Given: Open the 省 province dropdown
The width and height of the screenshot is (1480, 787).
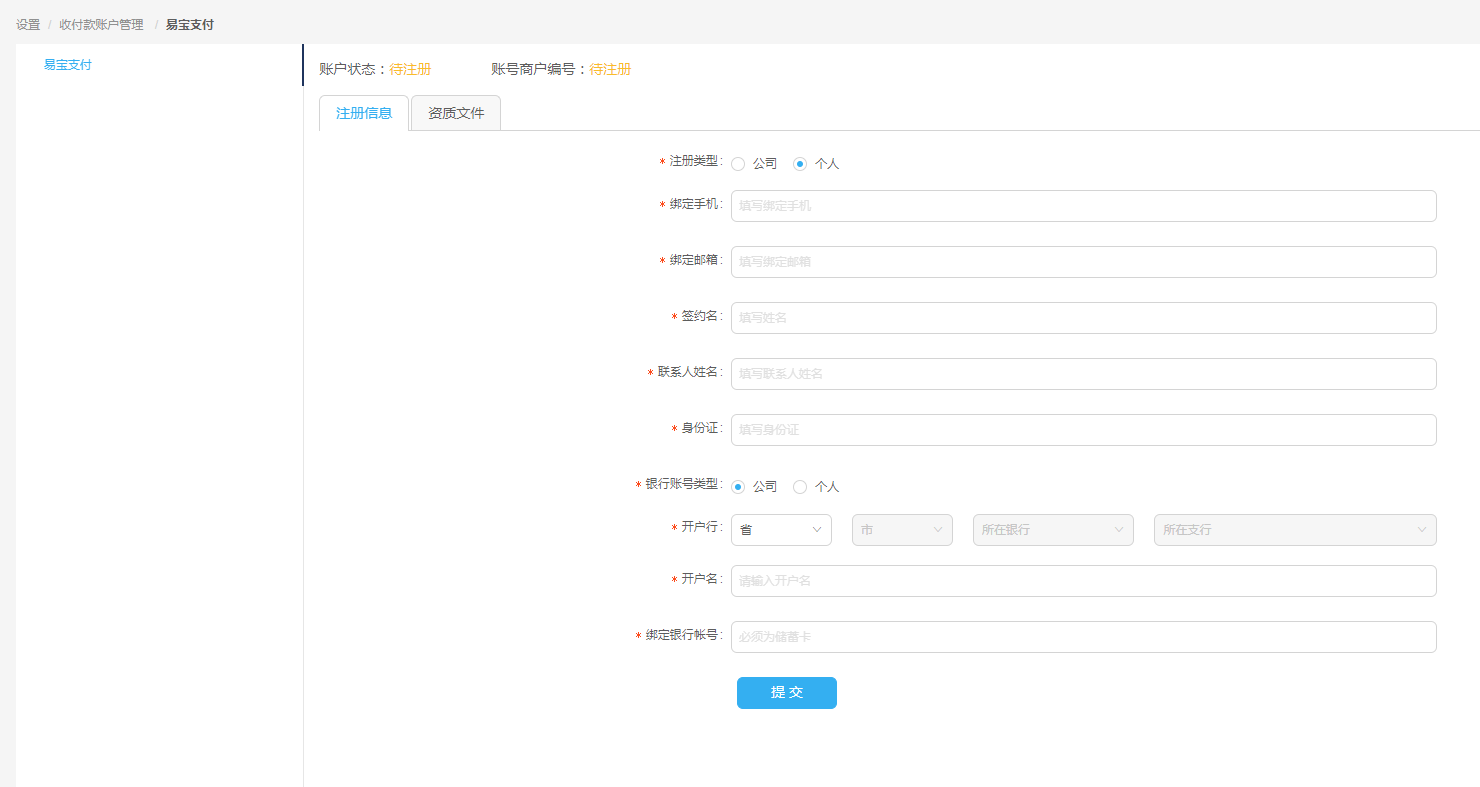Looking at the screenshot, I should [x=781, y=530].
